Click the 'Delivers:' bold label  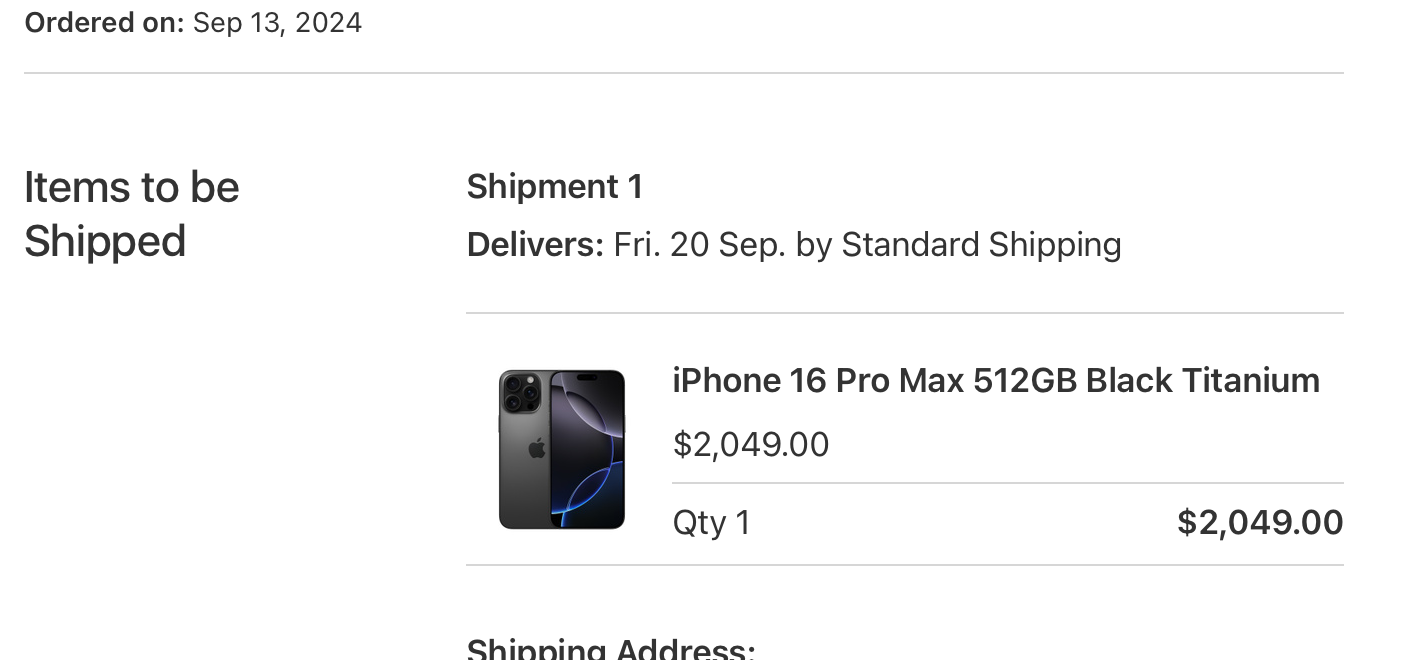pos(534,245)
